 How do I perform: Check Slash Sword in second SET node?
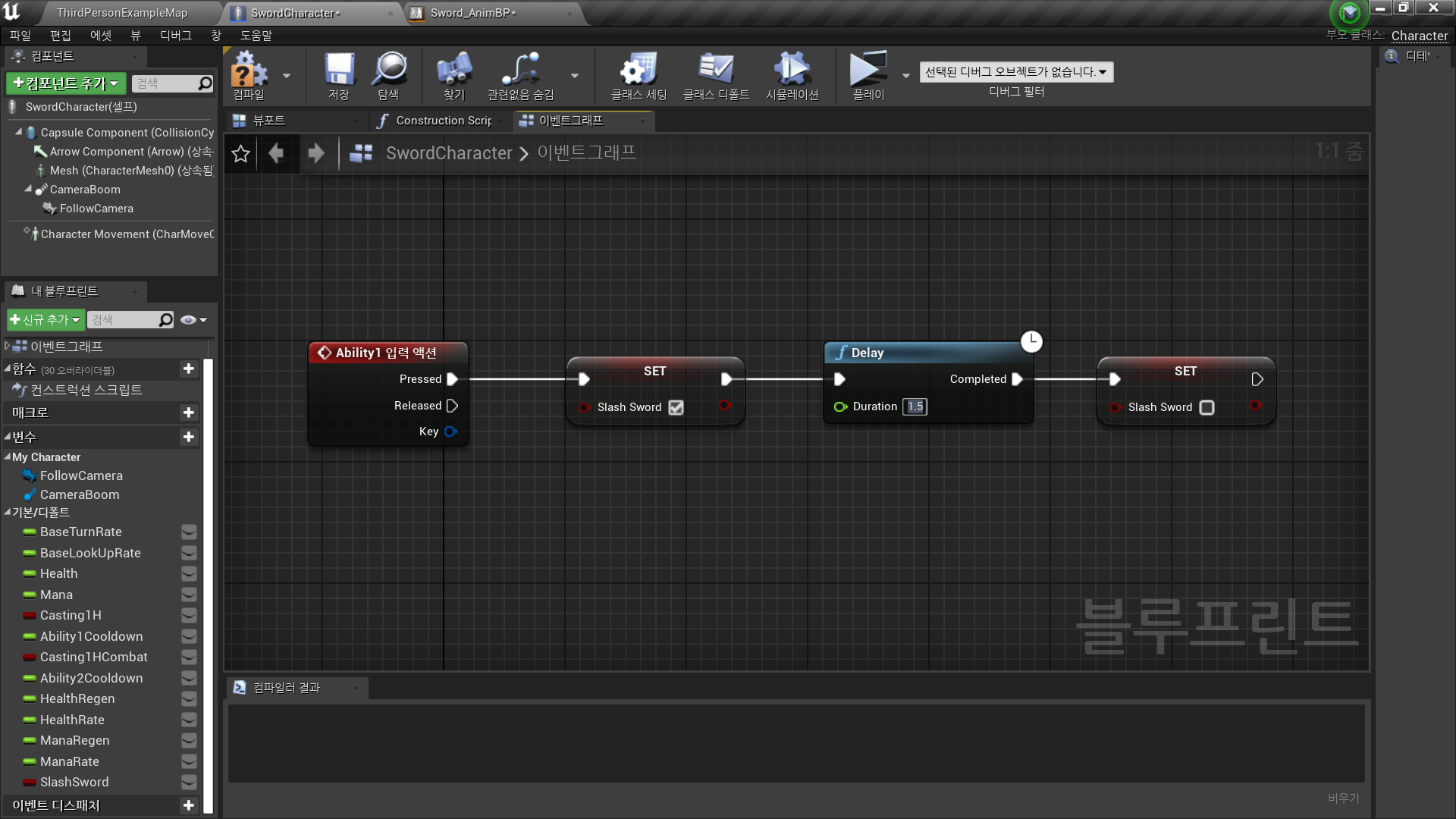click(1207, 407)
